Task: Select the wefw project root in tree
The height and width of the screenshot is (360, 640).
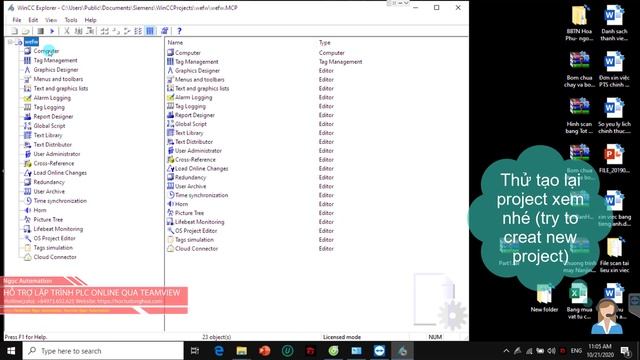Action: 31,42
